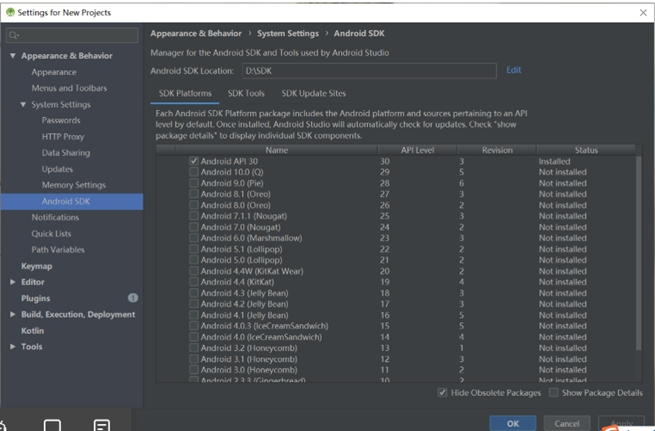Open the Plugins settings page
655x431 pixels.
click(36, 298)
